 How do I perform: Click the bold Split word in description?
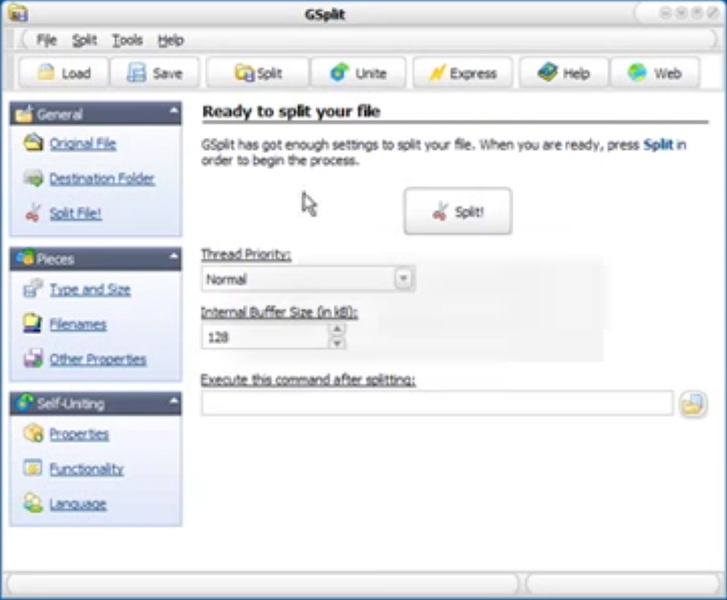(658, 145)
